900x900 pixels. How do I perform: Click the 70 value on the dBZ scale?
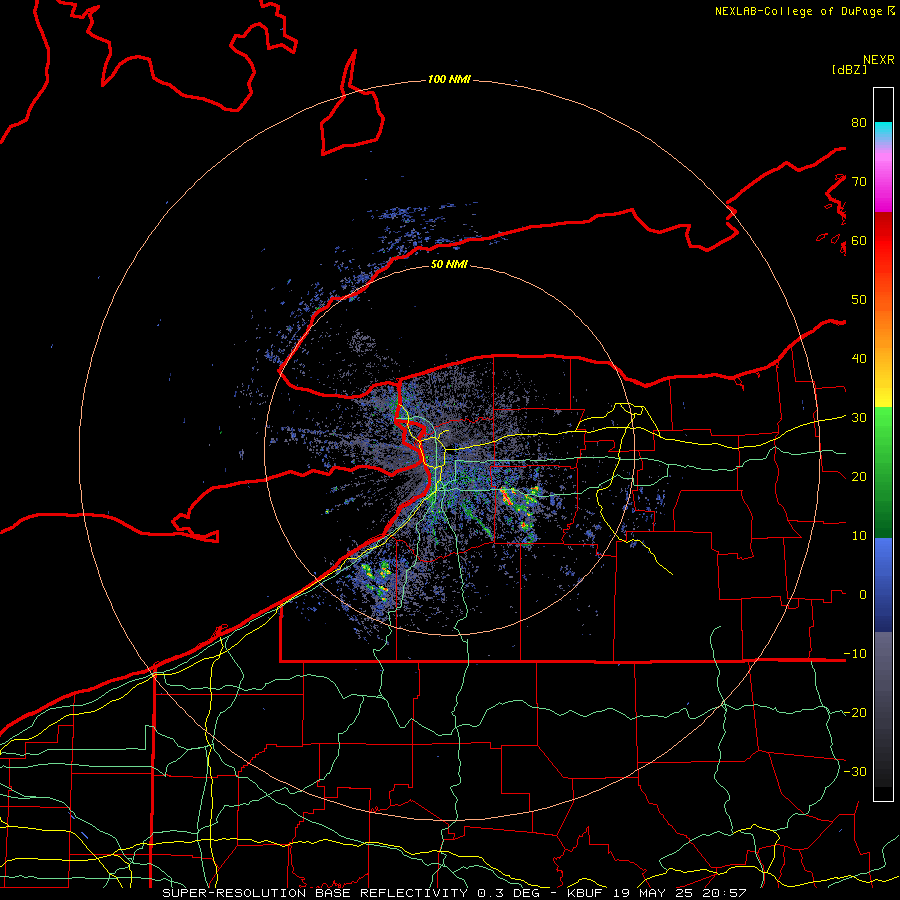tap(859, 181)
